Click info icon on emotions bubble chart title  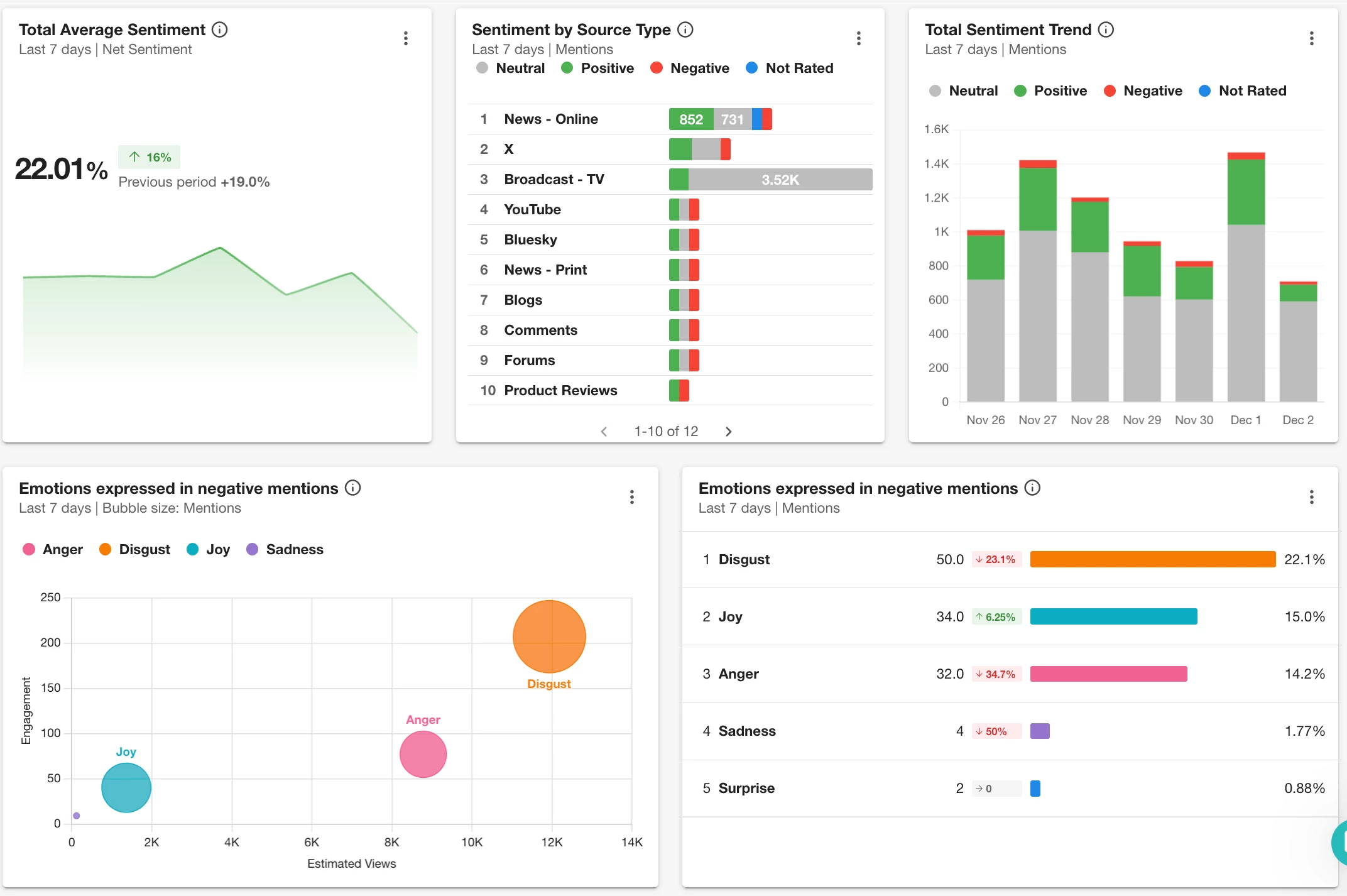(353, 488)
